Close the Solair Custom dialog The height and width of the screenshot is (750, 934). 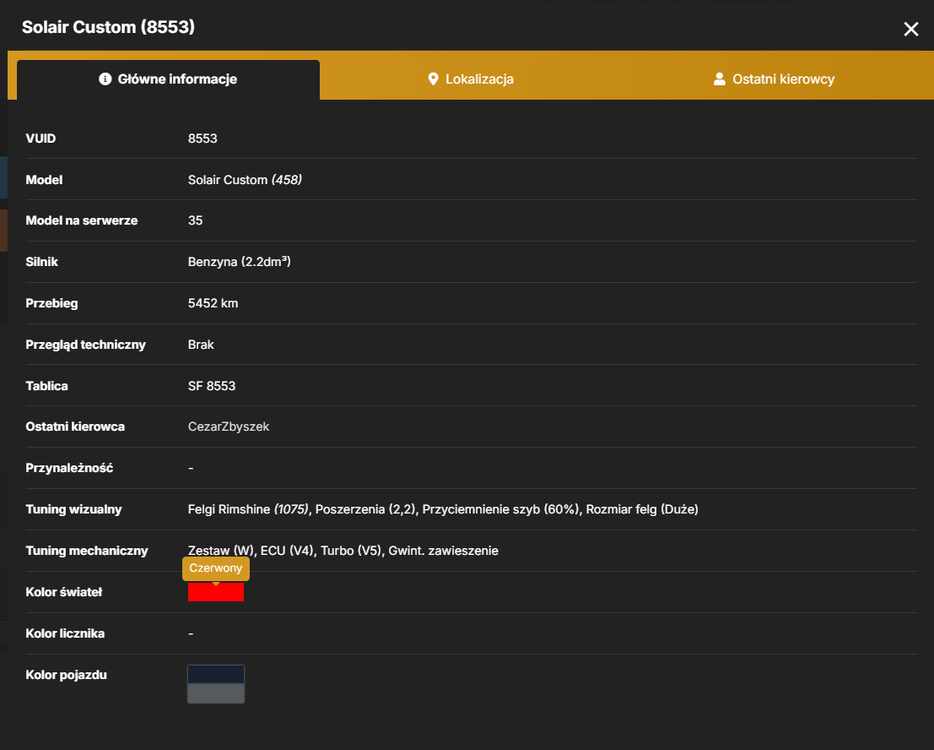point(911,29)
